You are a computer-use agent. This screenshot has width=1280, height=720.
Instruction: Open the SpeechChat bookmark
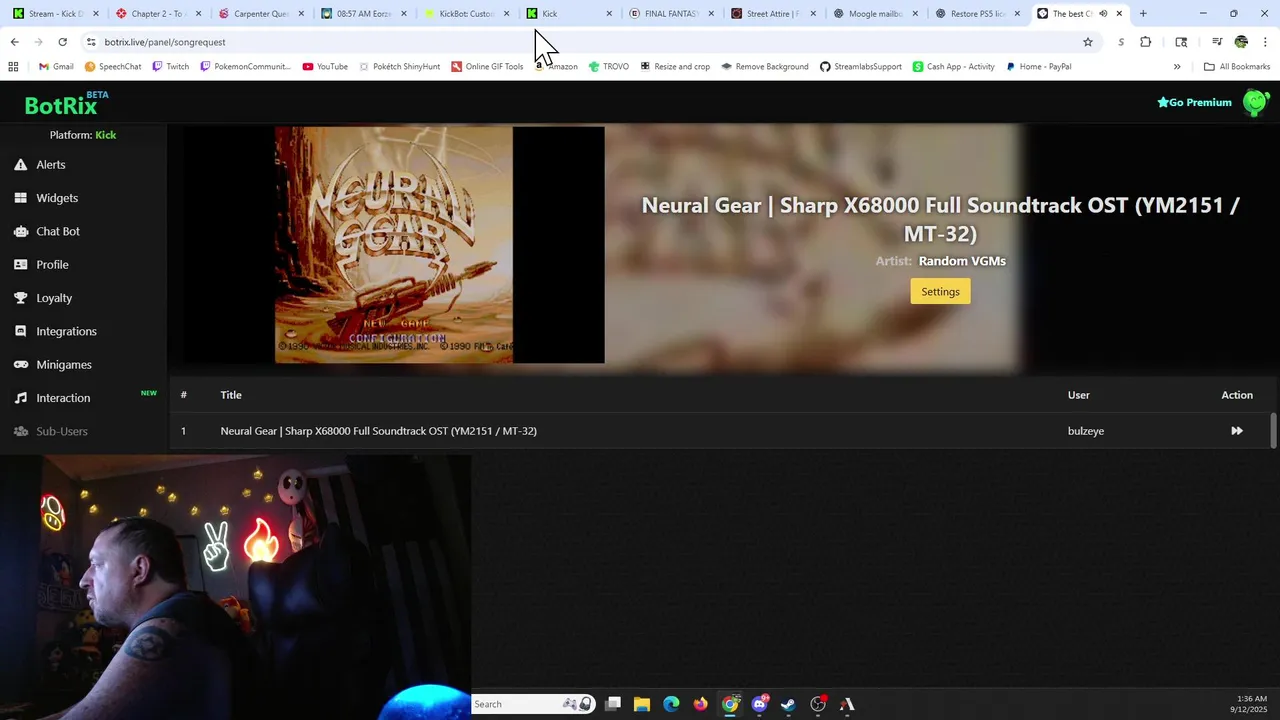tap(112, 67)
